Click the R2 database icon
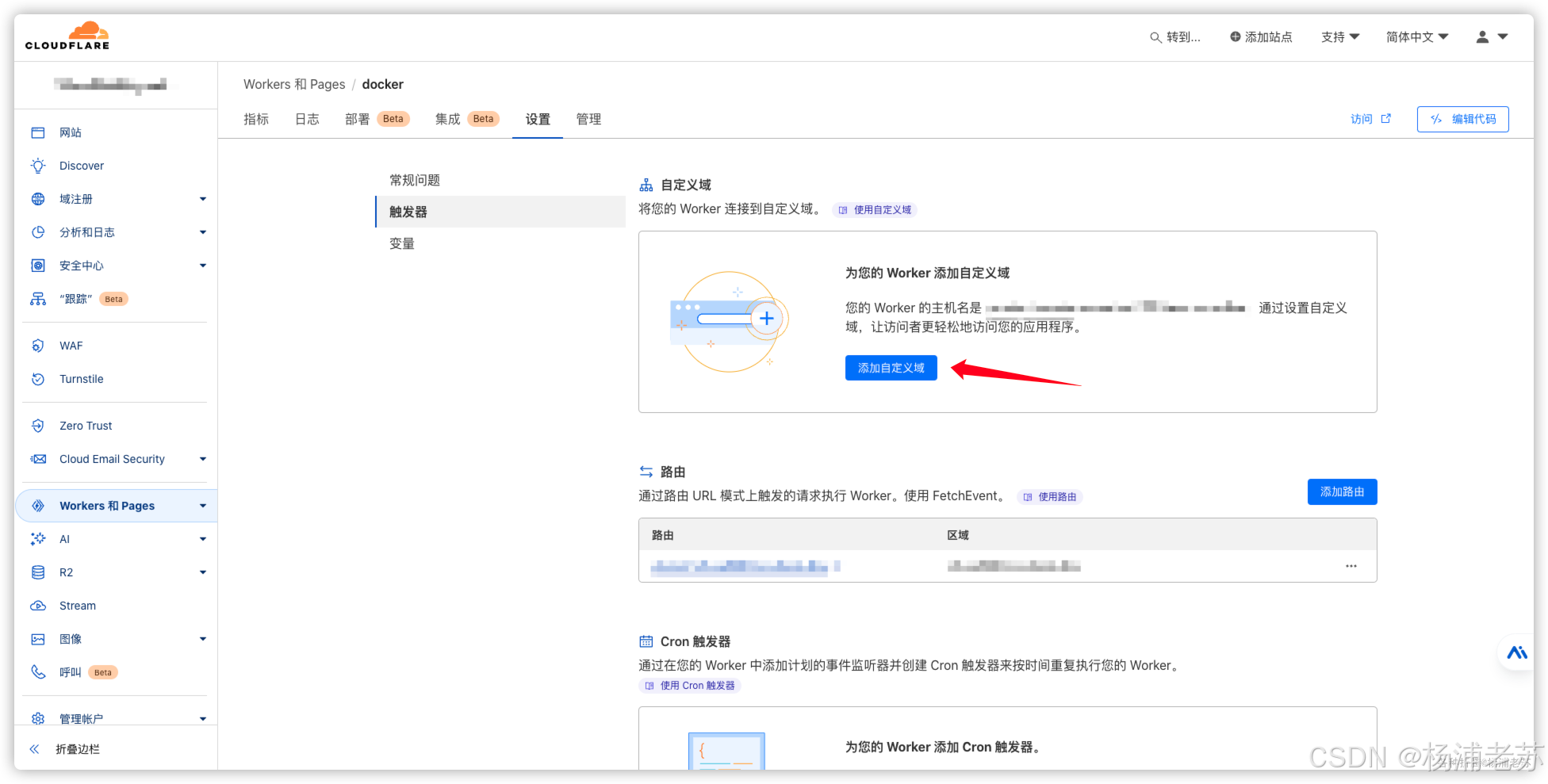Image resolution: width=1548 pixels, height=784 pixels. [38, 572]
